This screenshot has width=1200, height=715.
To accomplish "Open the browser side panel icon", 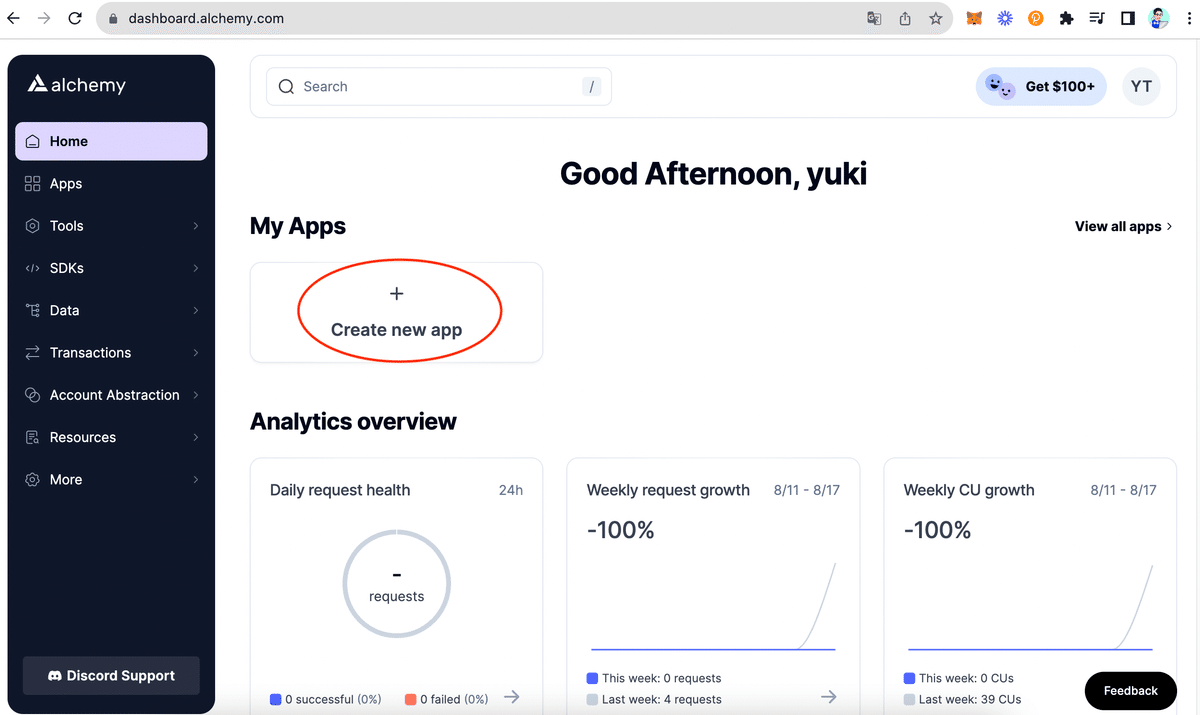I will click(x=1127, y=18).
